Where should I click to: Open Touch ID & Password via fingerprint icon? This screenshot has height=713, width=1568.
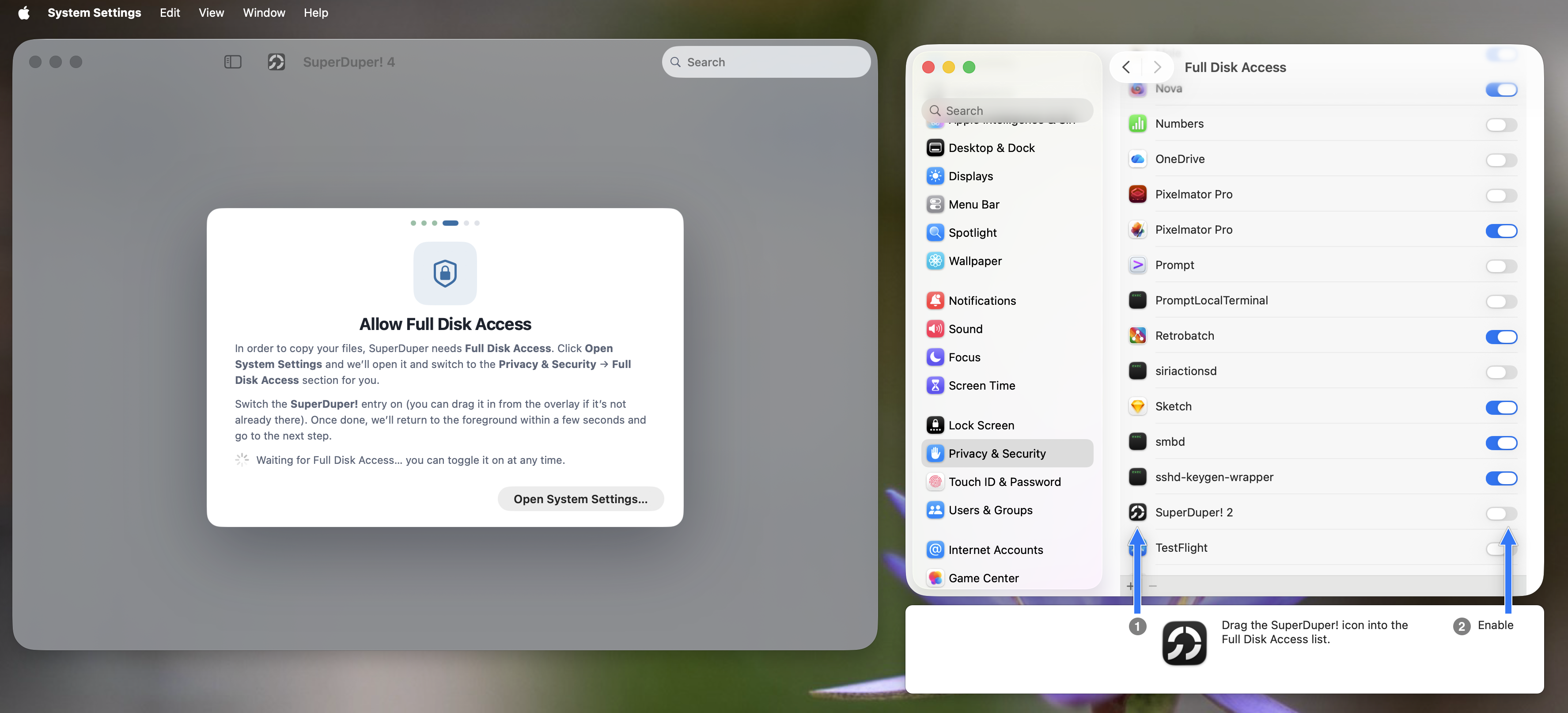coord(935,482)
